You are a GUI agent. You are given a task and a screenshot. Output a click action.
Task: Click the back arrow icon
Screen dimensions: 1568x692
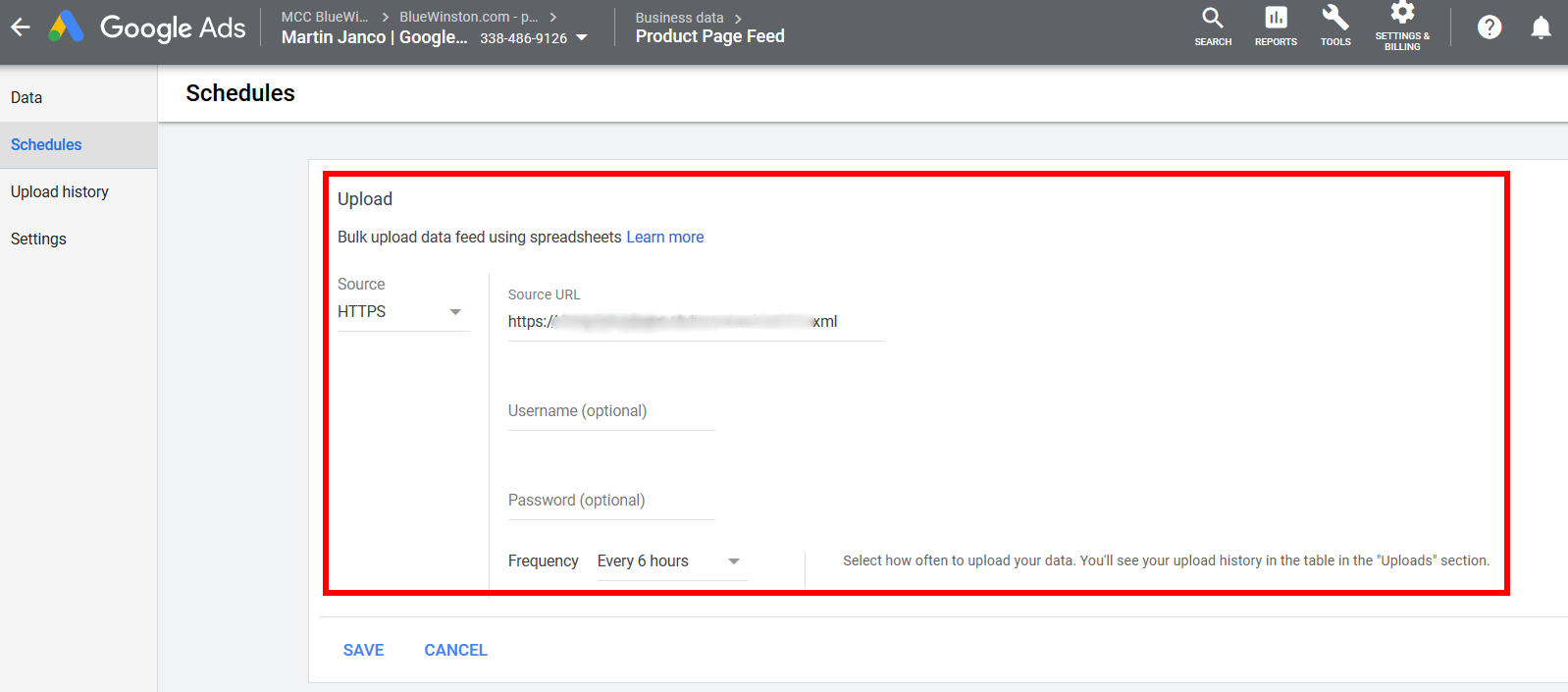click(21, 27)
